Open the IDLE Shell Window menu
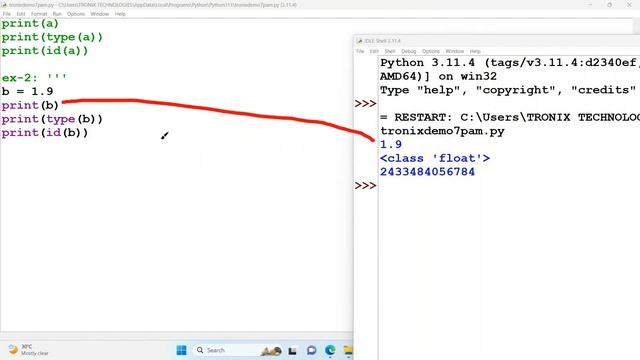Screen dimensions: 640x360 455,51
